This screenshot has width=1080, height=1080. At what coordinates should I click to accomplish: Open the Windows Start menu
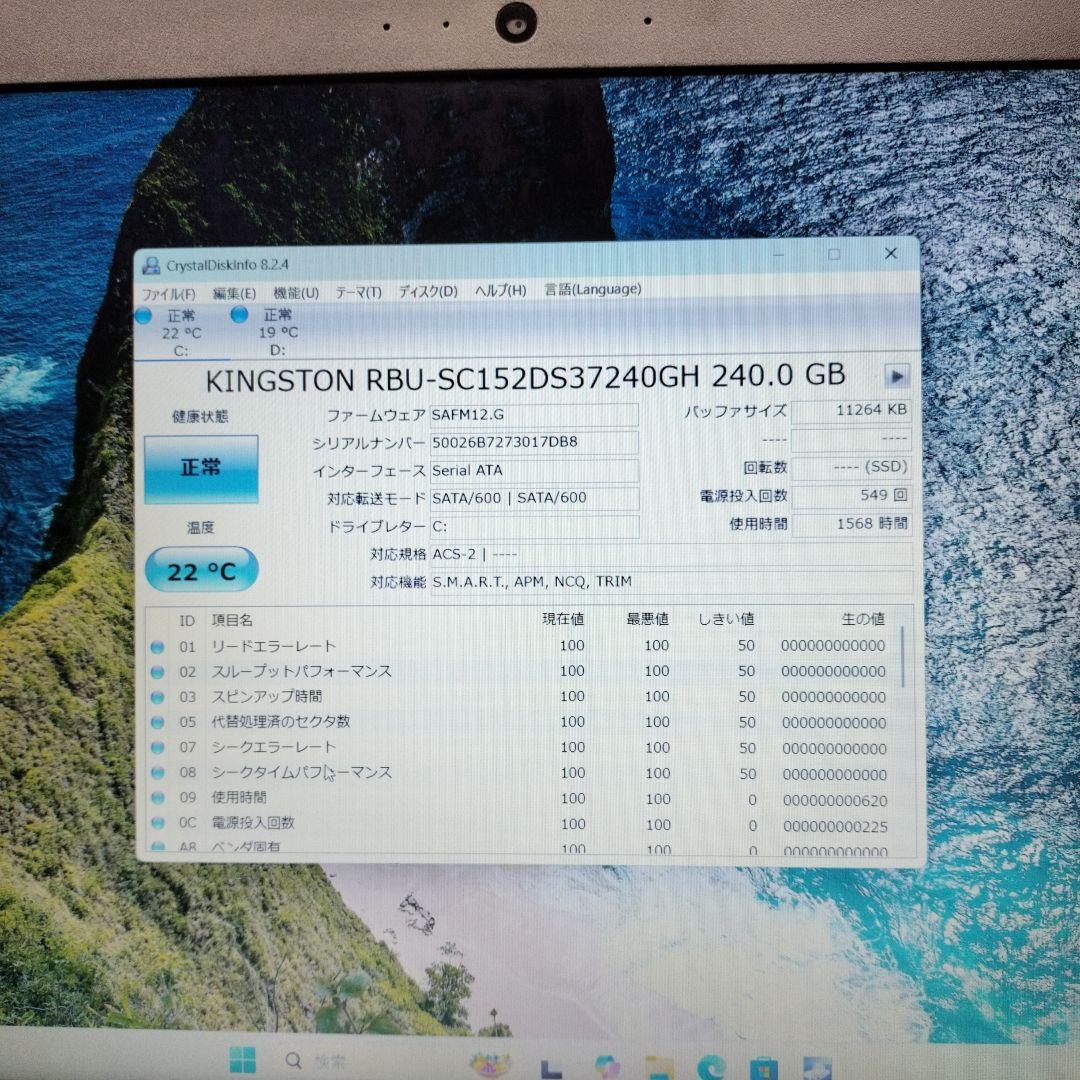(x=242, y=1060)
